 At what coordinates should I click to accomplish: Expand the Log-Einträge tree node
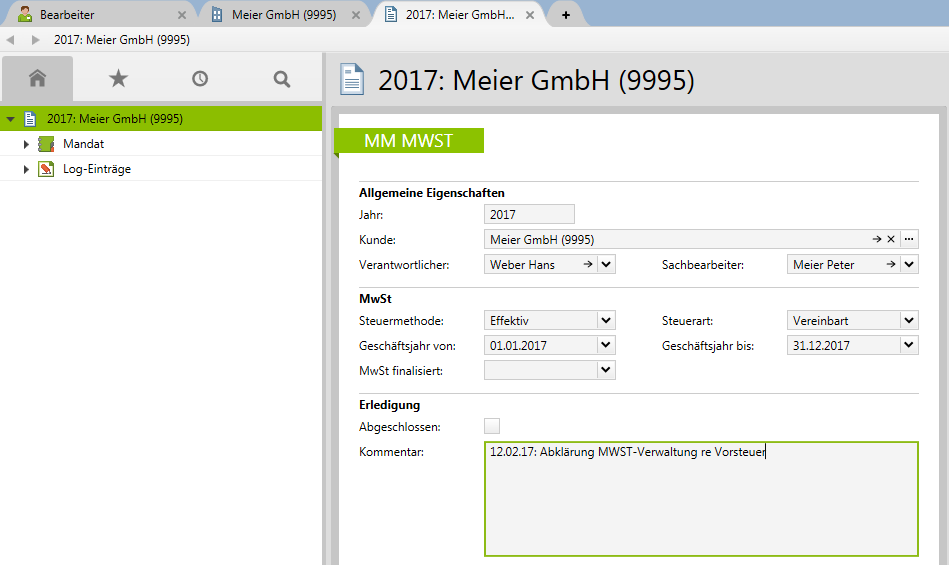point(26,169)
